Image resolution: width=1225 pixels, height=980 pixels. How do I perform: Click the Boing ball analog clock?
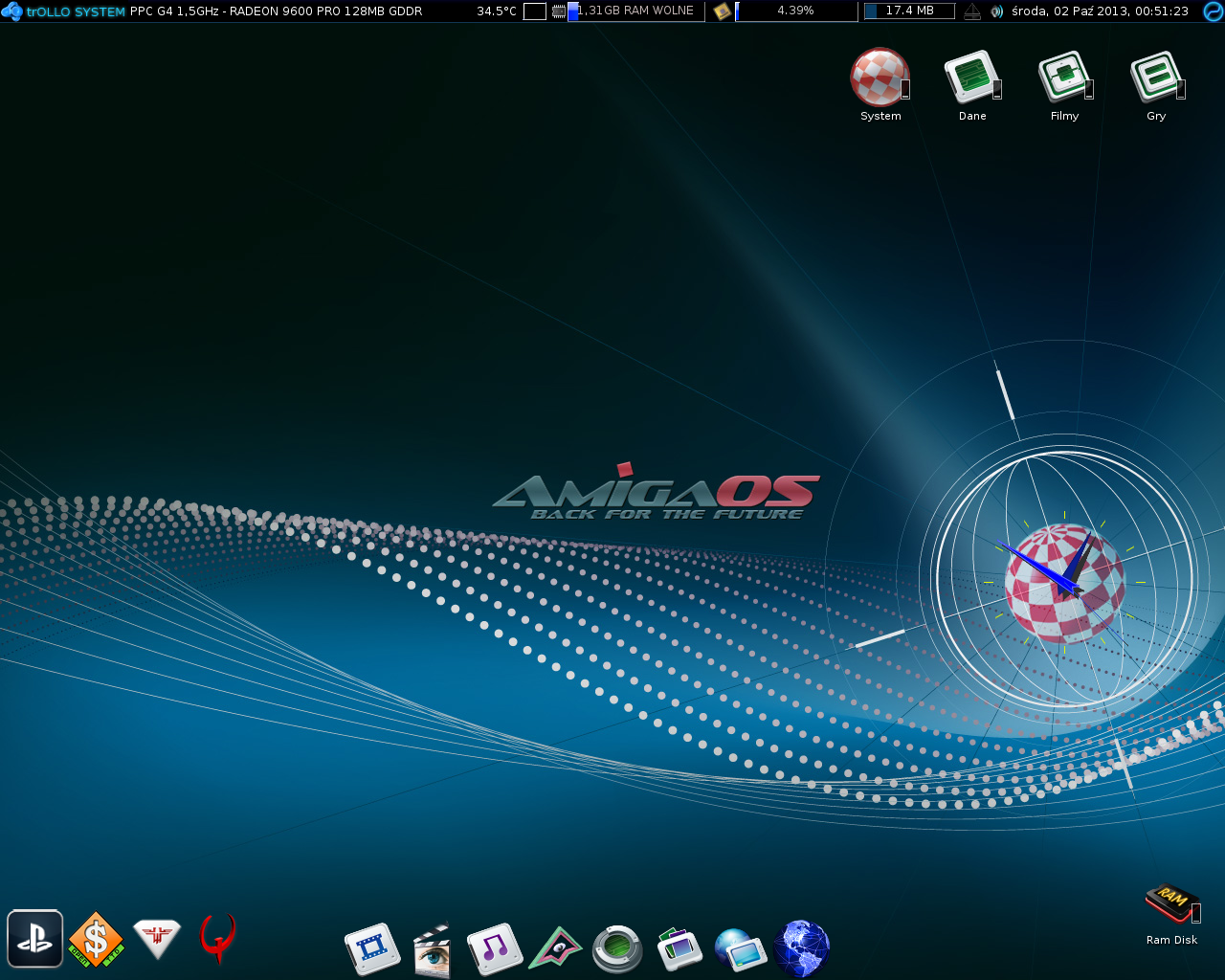[x=1065, y=582]
